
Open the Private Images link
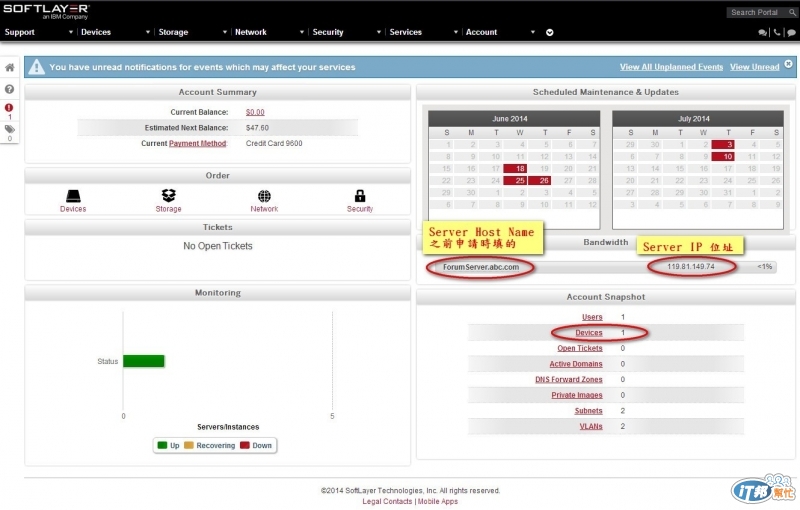point(577,395)
